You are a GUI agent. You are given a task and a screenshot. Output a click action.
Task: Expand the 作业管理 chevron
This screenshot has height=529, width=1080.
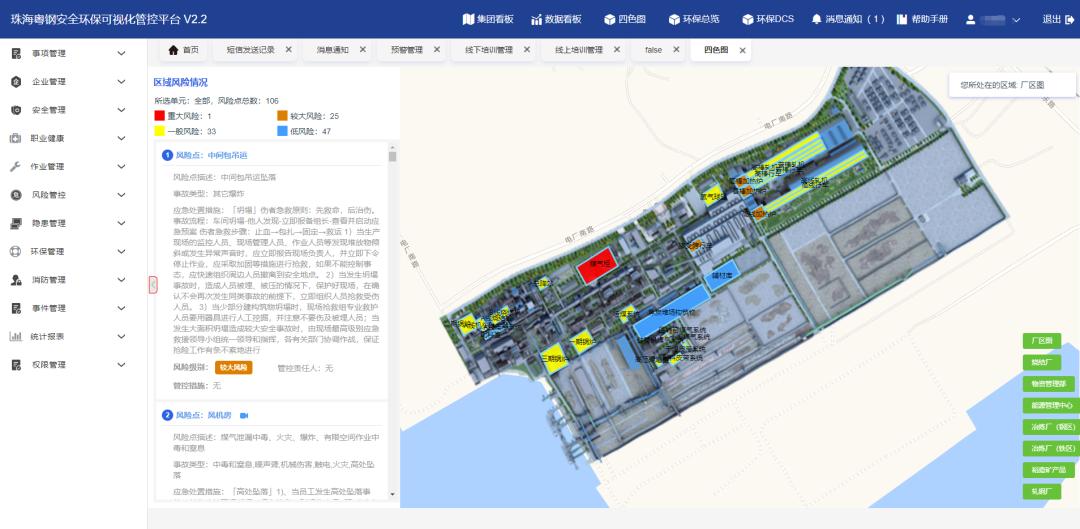coord(121,166)
